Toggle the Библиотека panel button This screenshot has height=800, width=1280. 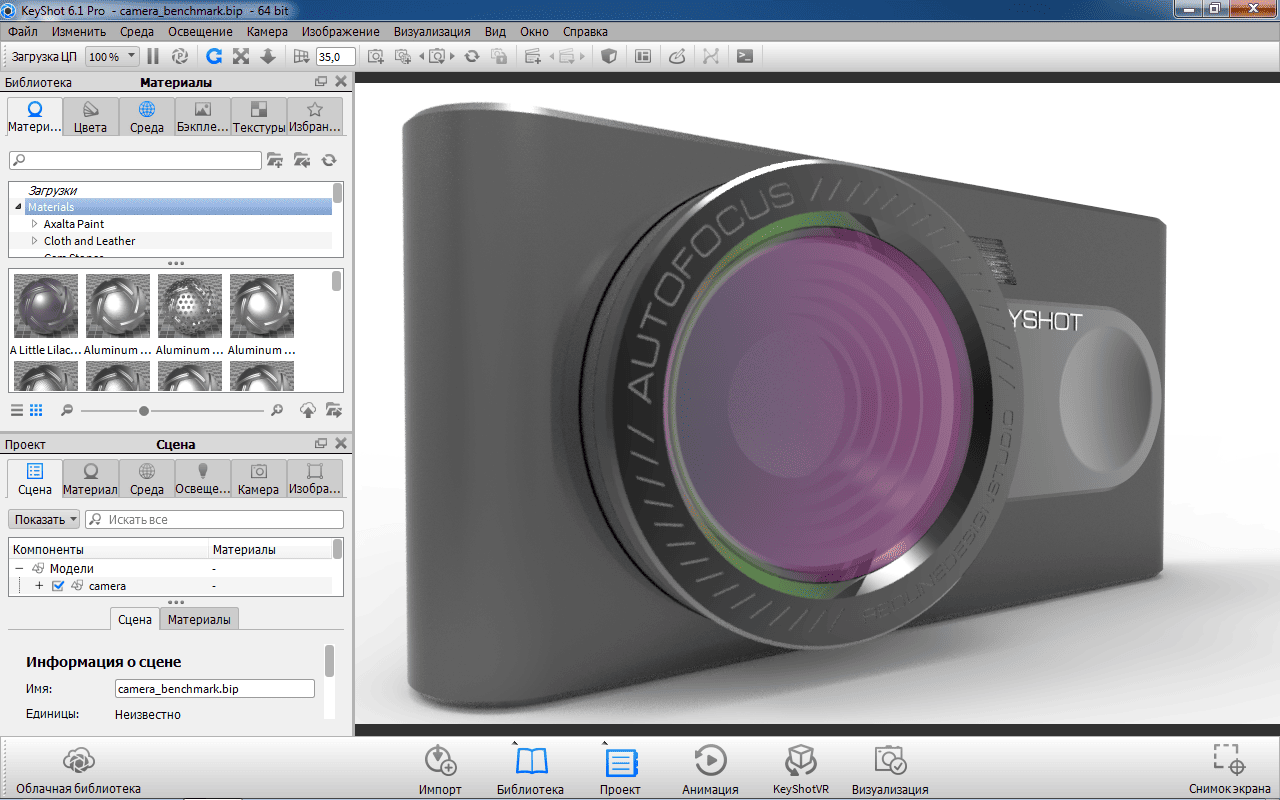[530, 770]
